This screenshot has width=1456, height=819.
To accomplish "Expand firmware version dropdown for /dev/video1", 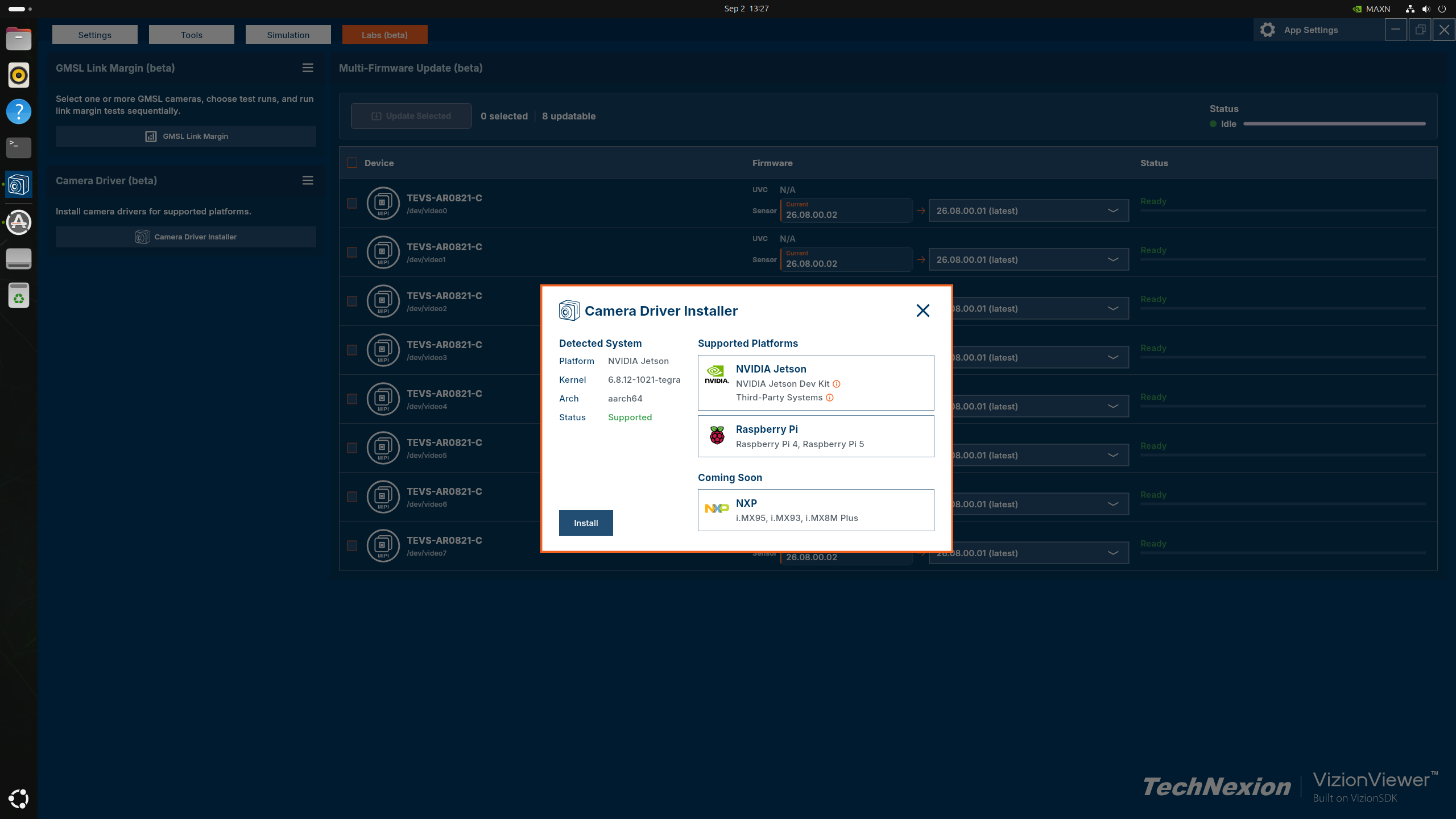I will [x=1029, y=259].
